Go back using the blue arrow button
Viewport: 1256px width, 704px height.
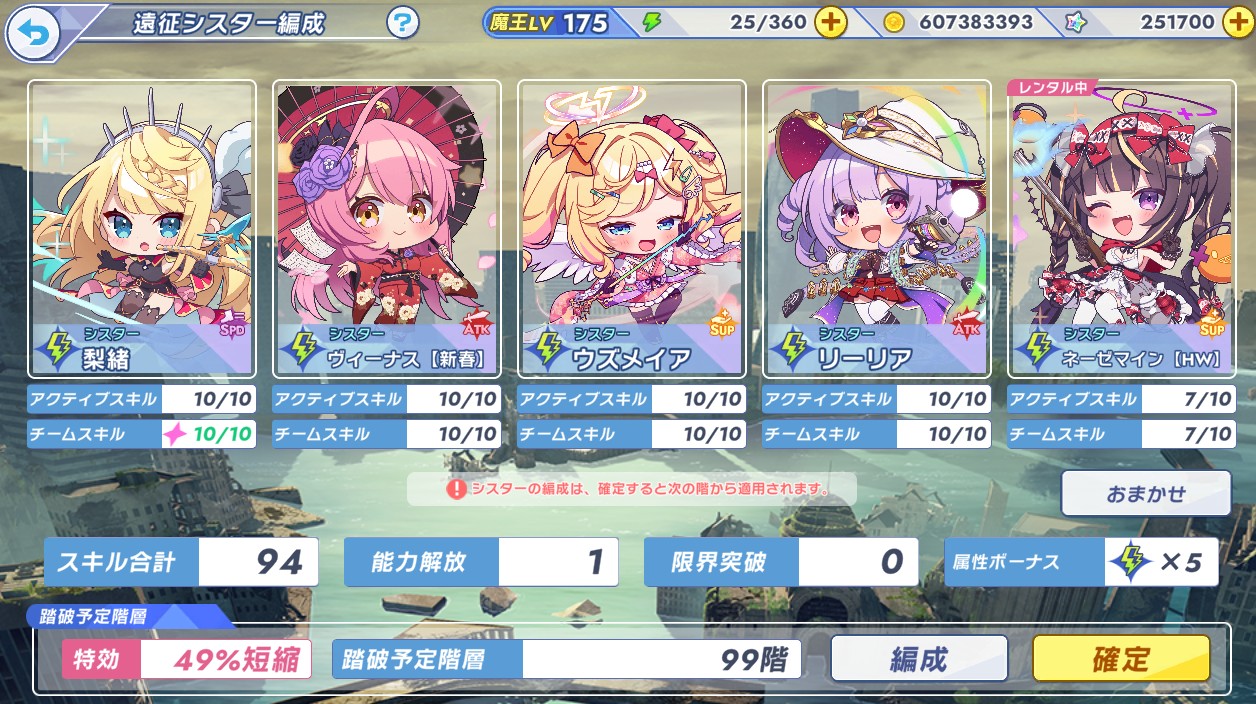(x=33, y=35)
